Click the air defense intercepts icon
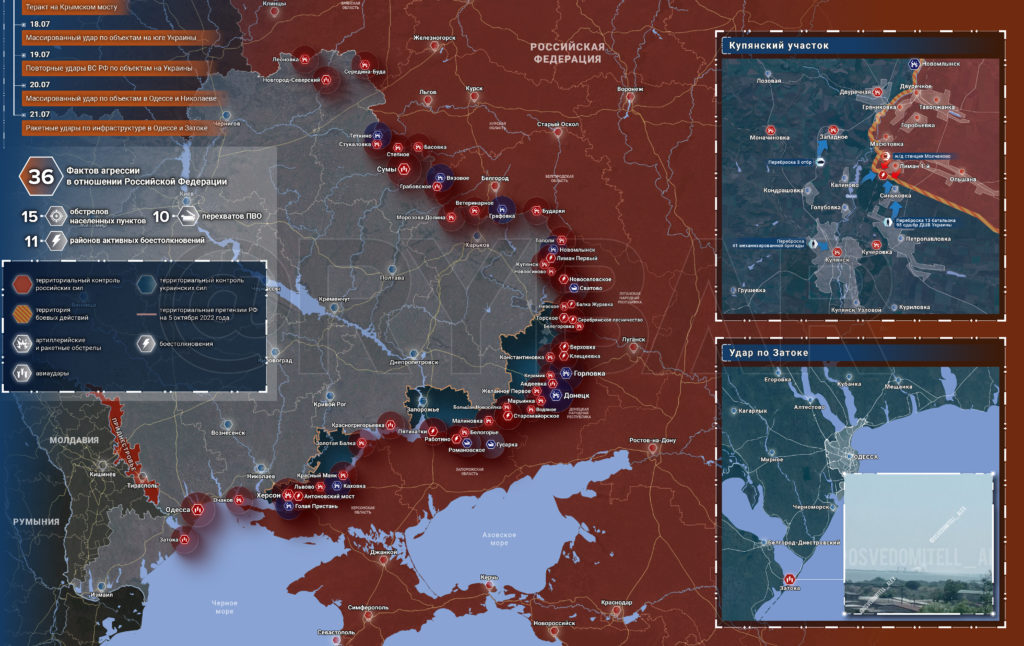 pyautogui.click(x=187, y=216)
